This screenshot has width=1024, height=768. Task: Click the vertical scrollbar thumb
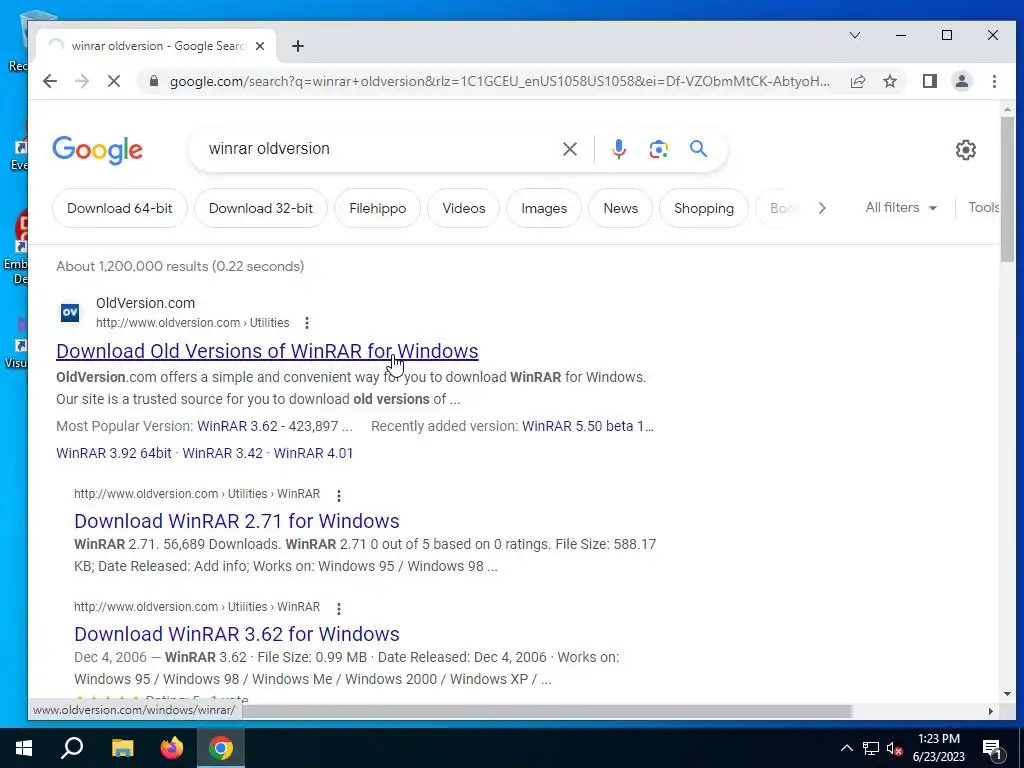tap(1007, 189)
